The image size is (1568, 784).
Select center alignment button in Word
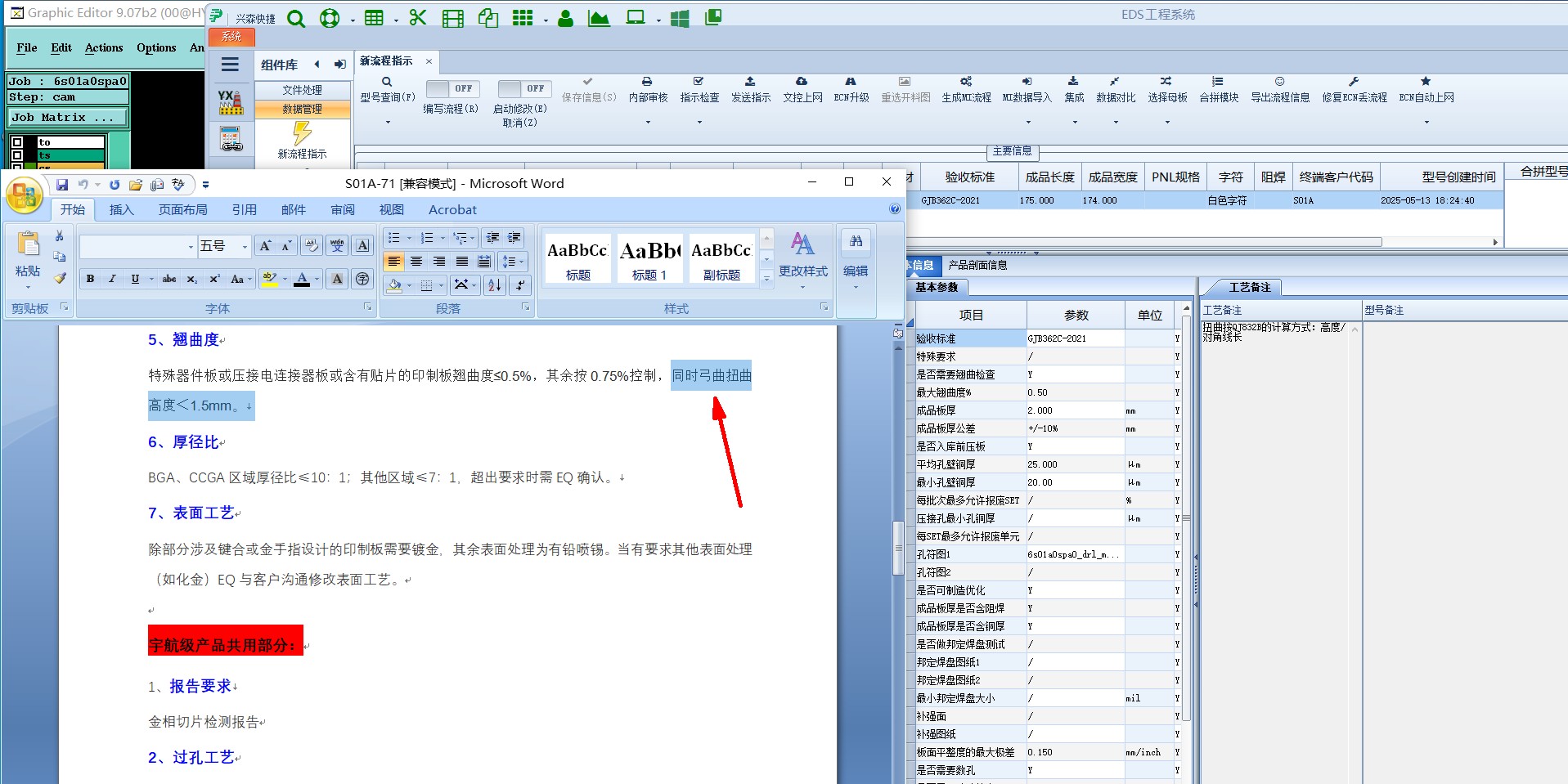pyautogui.click(x=416, y=262)
